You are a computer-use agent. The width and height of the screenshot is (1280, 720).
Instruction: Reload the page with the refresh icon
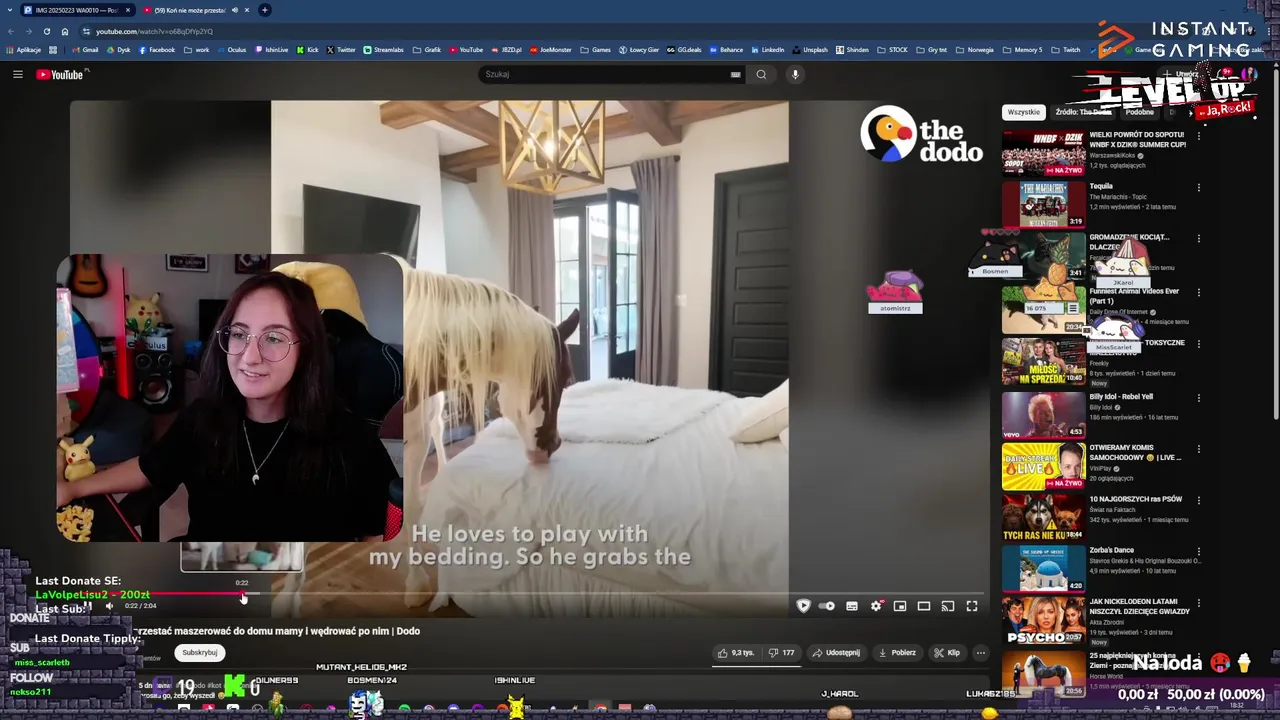(x=46, y=31)
